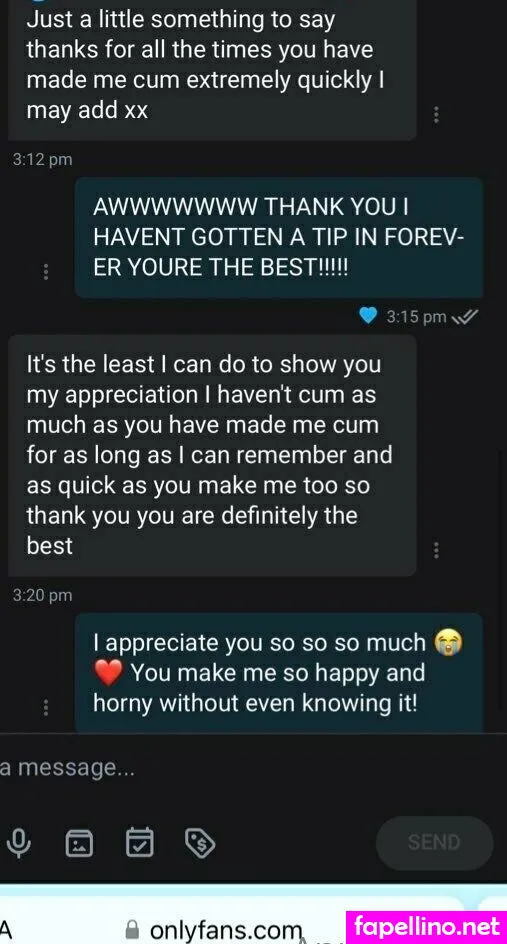Open the scheduled message calendar icon
Viewport: 507px width, 944px height.
pos(140,842)
